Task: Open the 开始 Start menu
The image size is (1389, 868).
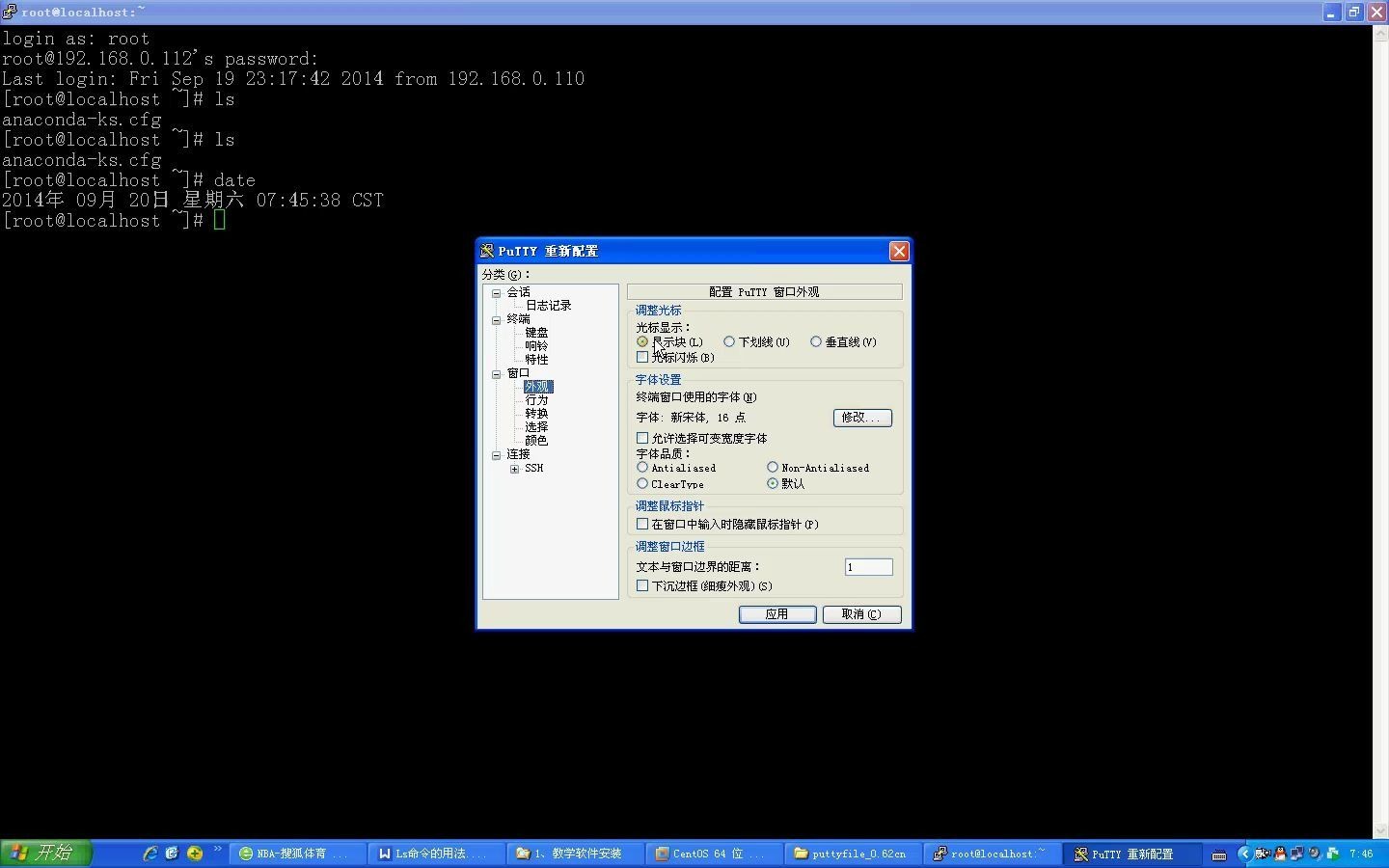Action: [x=46, y=854]
